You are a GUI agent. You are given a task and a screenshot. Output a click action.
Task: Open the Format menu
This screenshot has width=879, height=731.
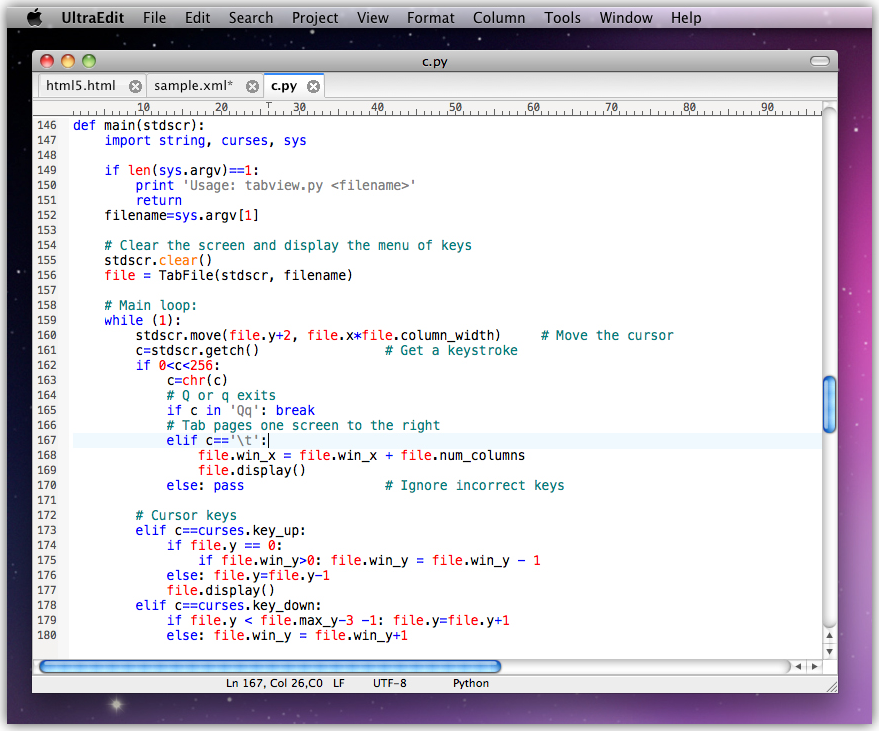pyautogui.click(x=430, y=17)
